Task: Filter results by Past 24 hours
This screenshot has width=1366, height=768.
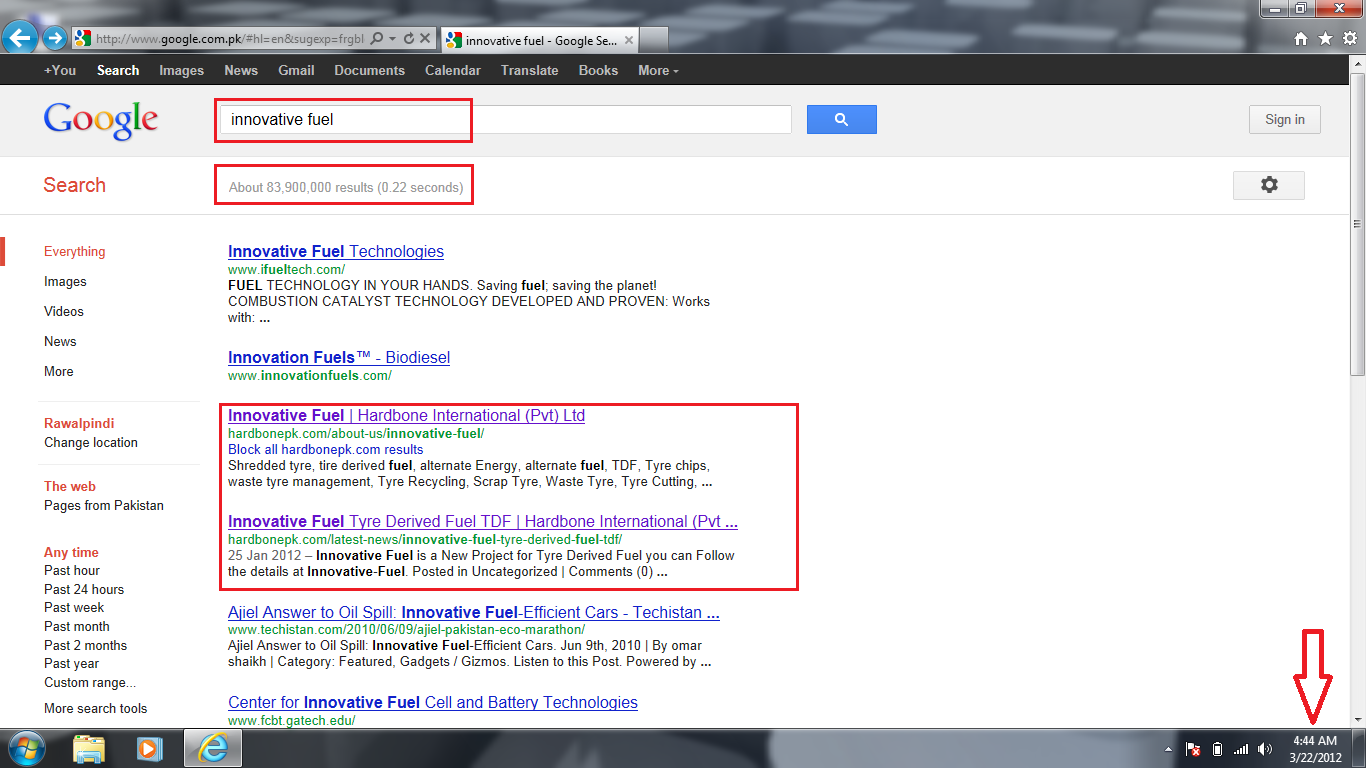Action: (84, 589)
